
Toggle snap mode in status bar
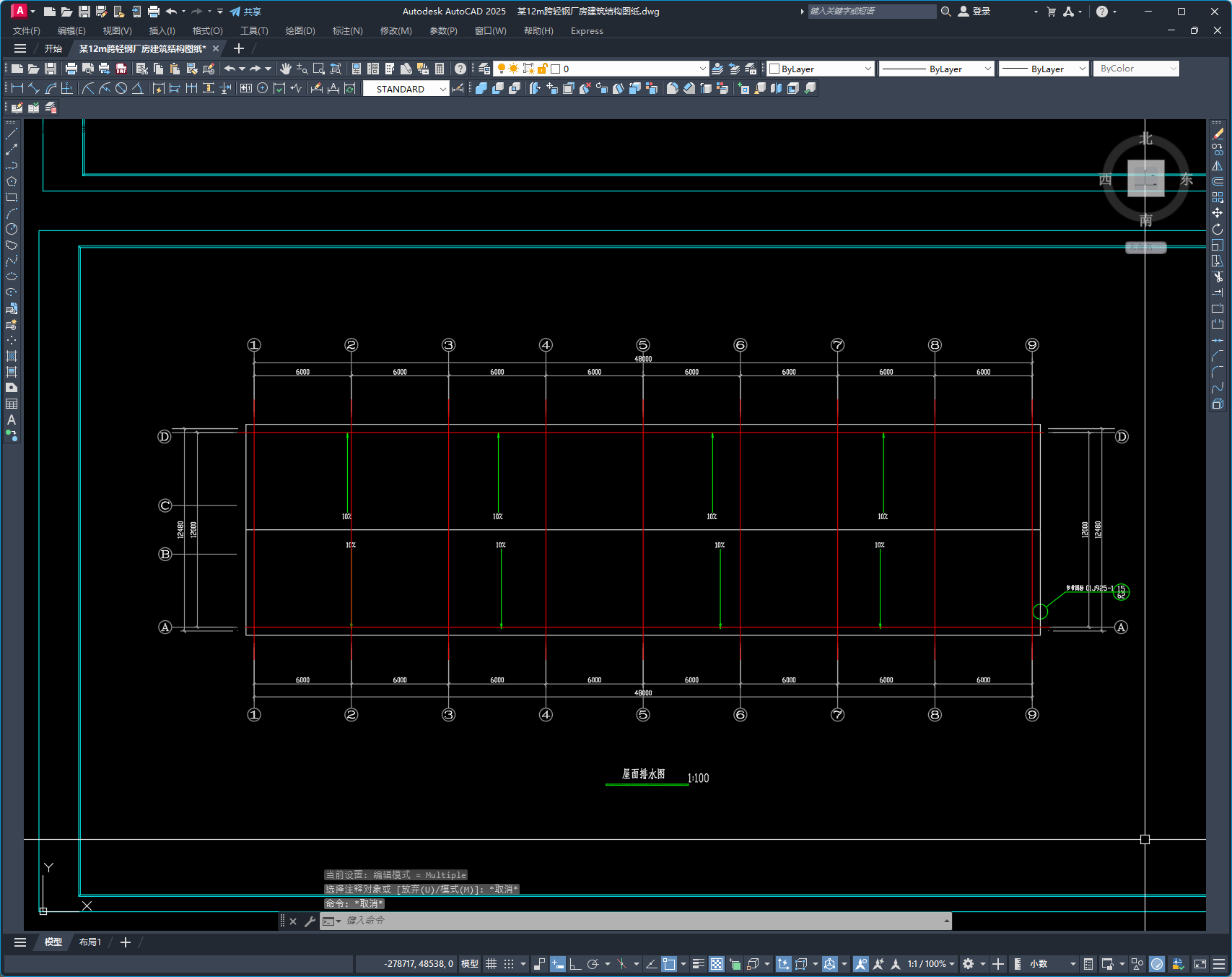point(509,964)
